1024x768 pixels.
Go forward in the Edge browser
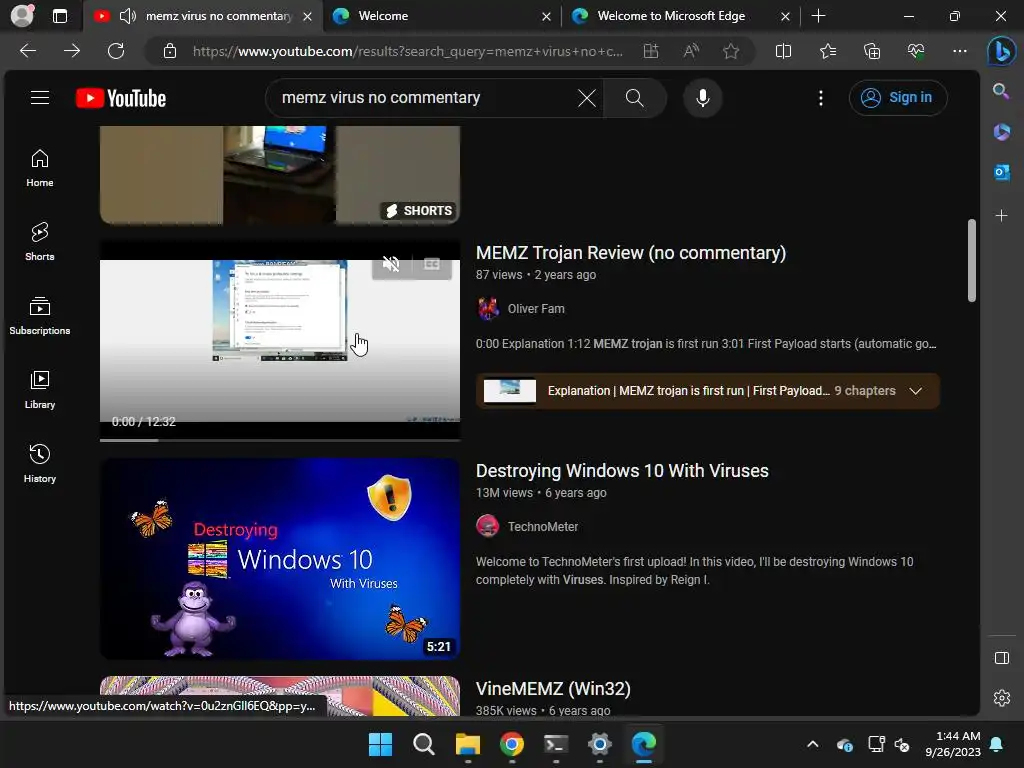coord(72,51)
